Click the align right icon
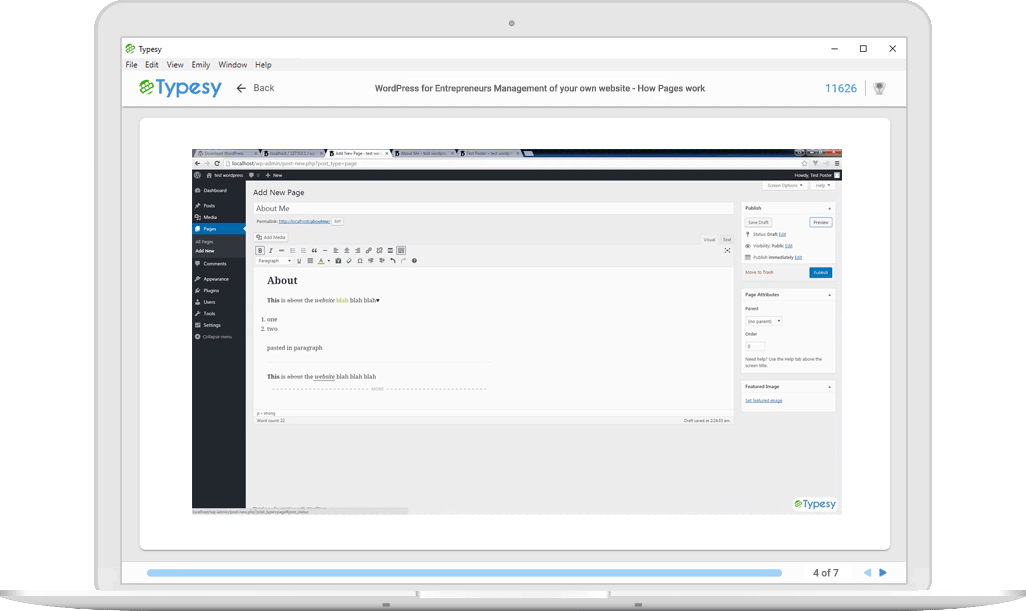The image size is (1026, 611). click(357, 251)
